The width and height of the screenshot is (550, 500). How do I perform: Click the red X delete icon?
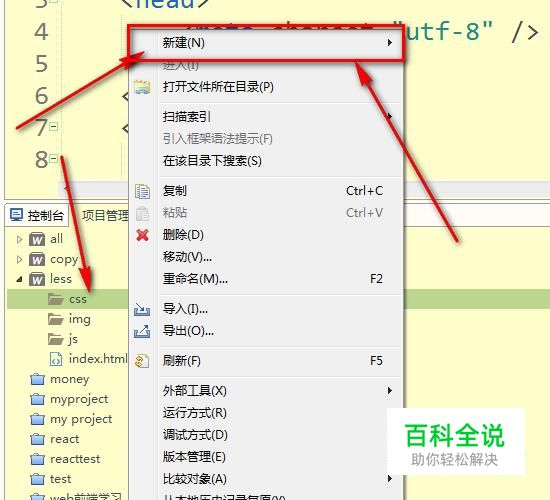pos(142,235)
